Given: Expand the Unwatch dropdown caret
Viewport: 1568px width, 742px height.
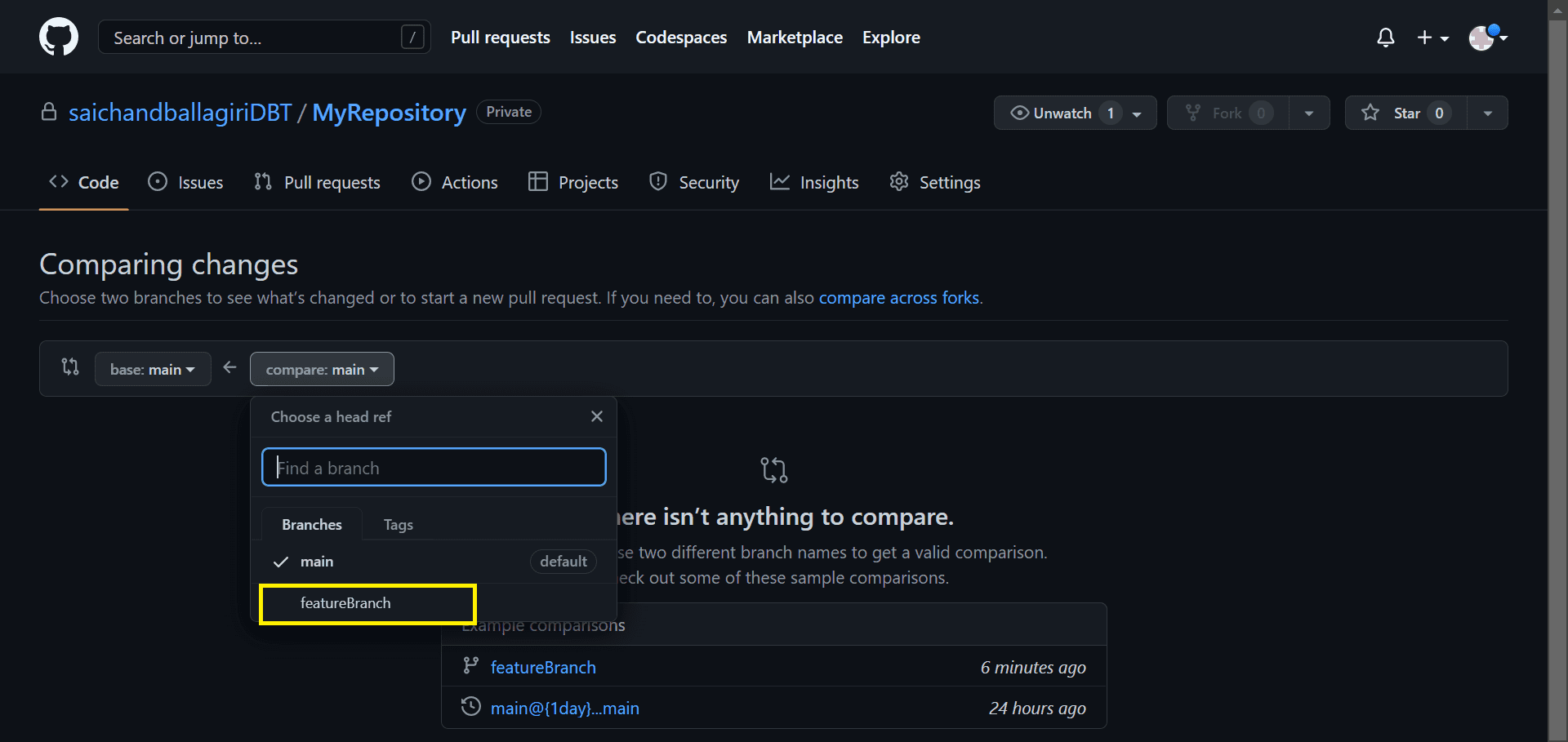Looking at the screenshot, I should coord(1137,113).
